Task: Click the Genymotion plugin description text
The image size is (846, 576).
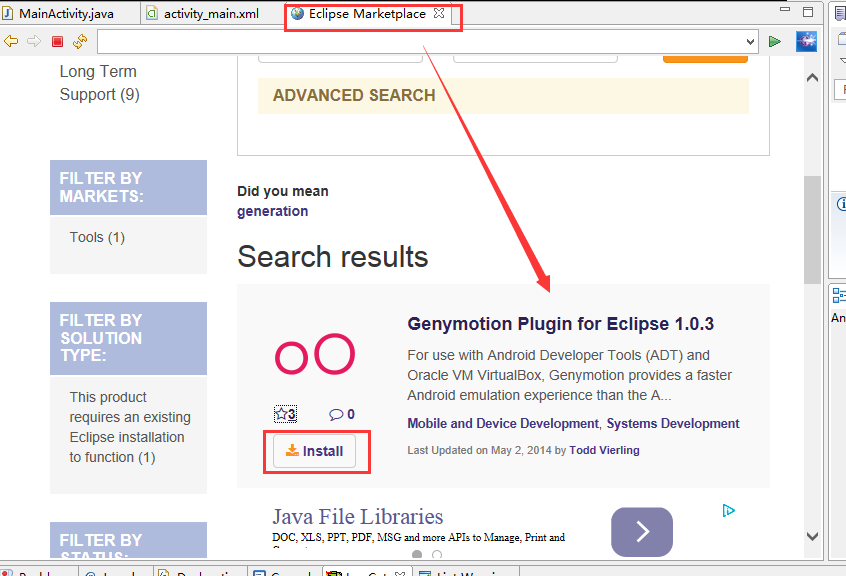Action: pyautogui.click(x=569, y=375)
